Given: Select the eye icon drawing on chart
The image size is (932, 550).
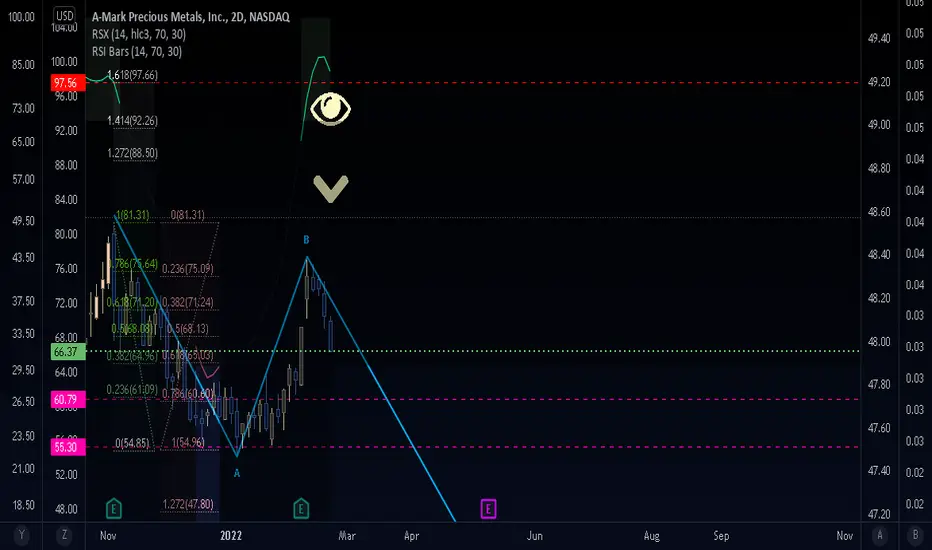Looking at the screenshot, I should (330, 109).
